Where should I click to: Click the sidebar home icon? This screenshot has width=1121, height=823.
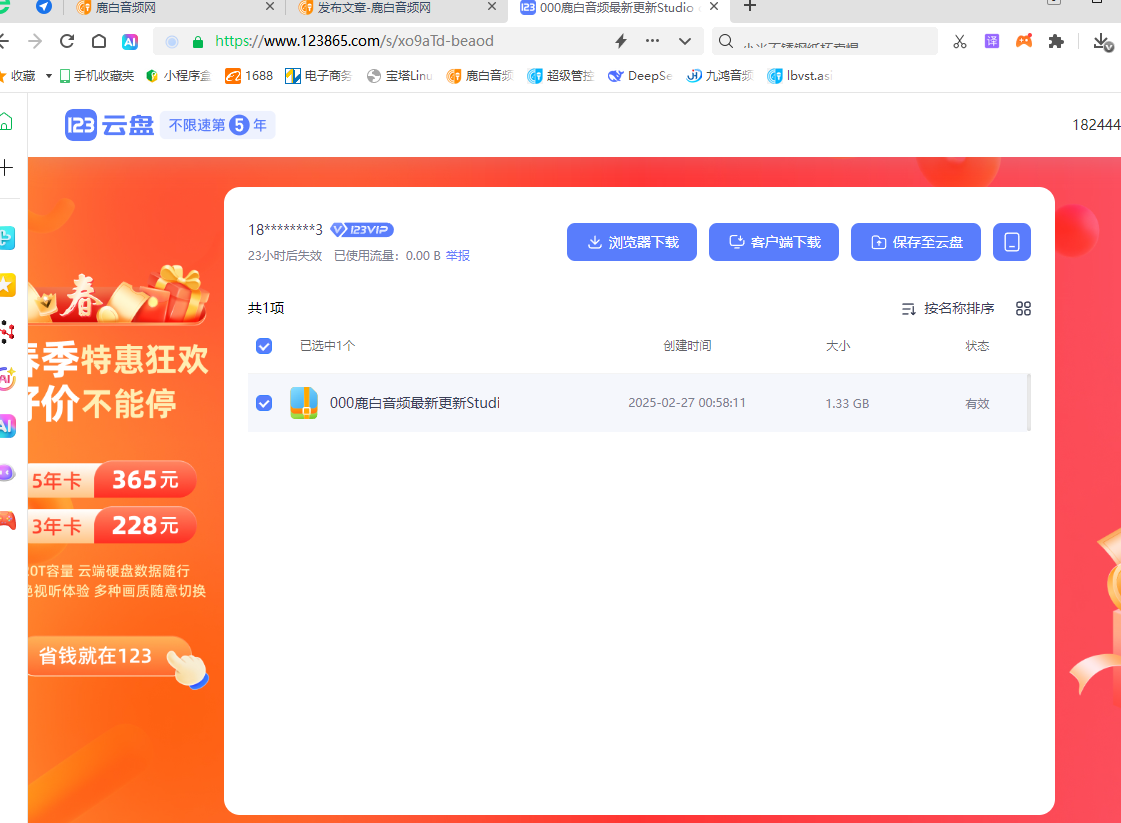pos(6,122)
